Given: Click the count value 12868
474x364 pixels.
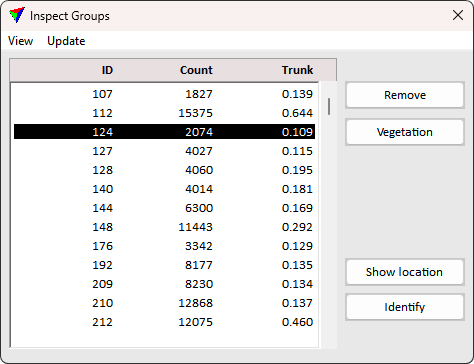Looking at the screenshot, I should pyautogui.click(x=195, y=303).
